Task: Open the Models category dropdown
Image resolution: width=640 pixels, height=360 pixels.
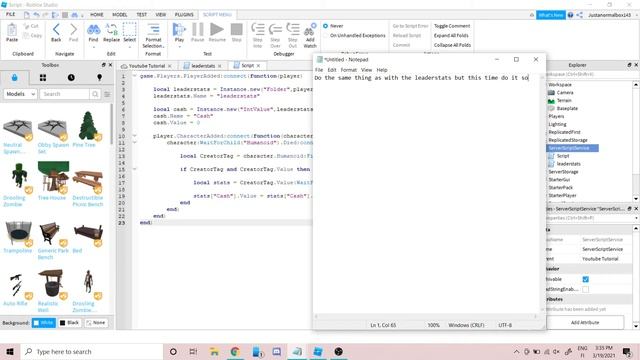Action: tap(20, 94)
